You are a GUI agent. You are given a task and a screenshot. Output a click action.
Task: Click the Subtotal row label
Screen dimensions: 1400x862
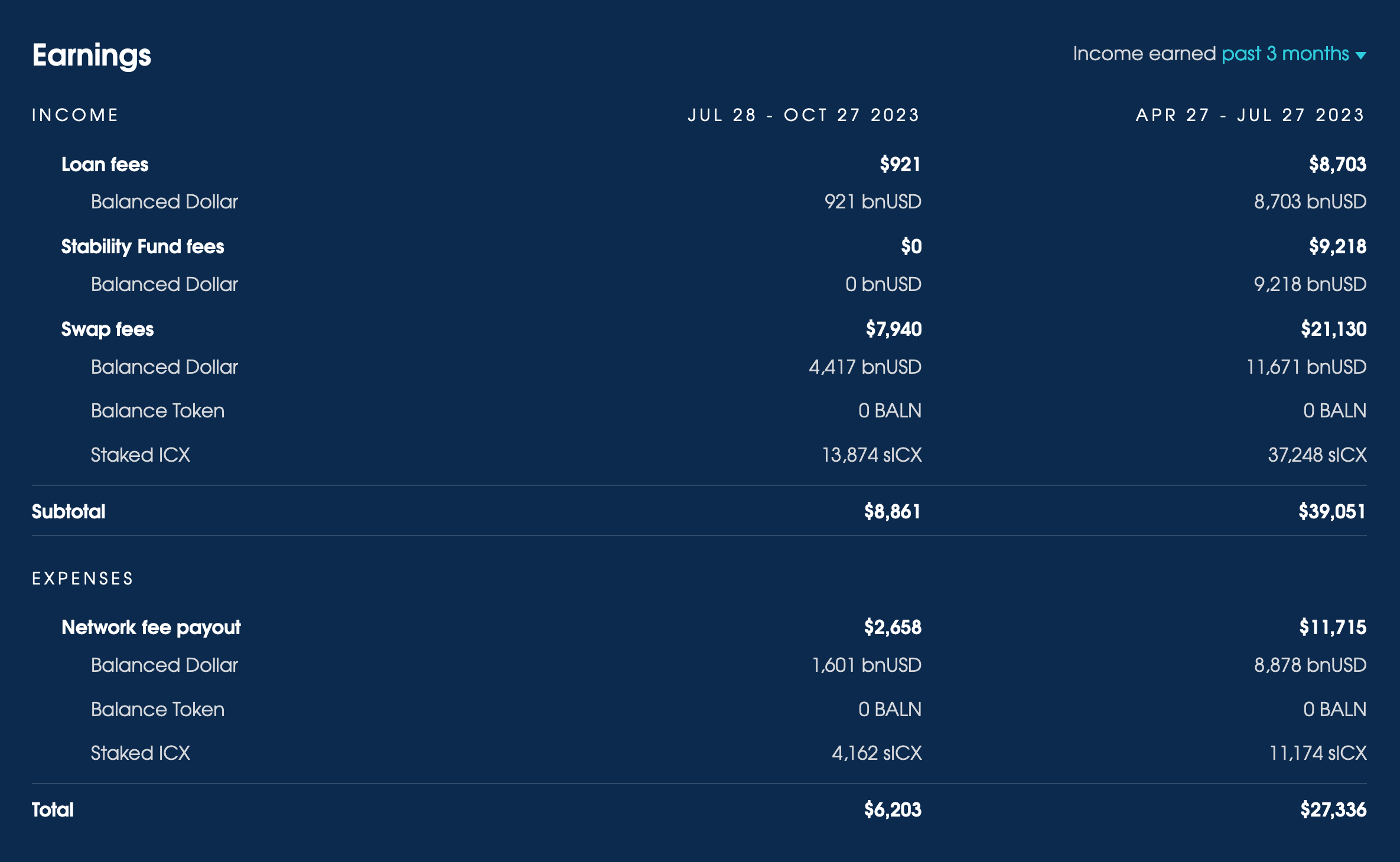69,511
